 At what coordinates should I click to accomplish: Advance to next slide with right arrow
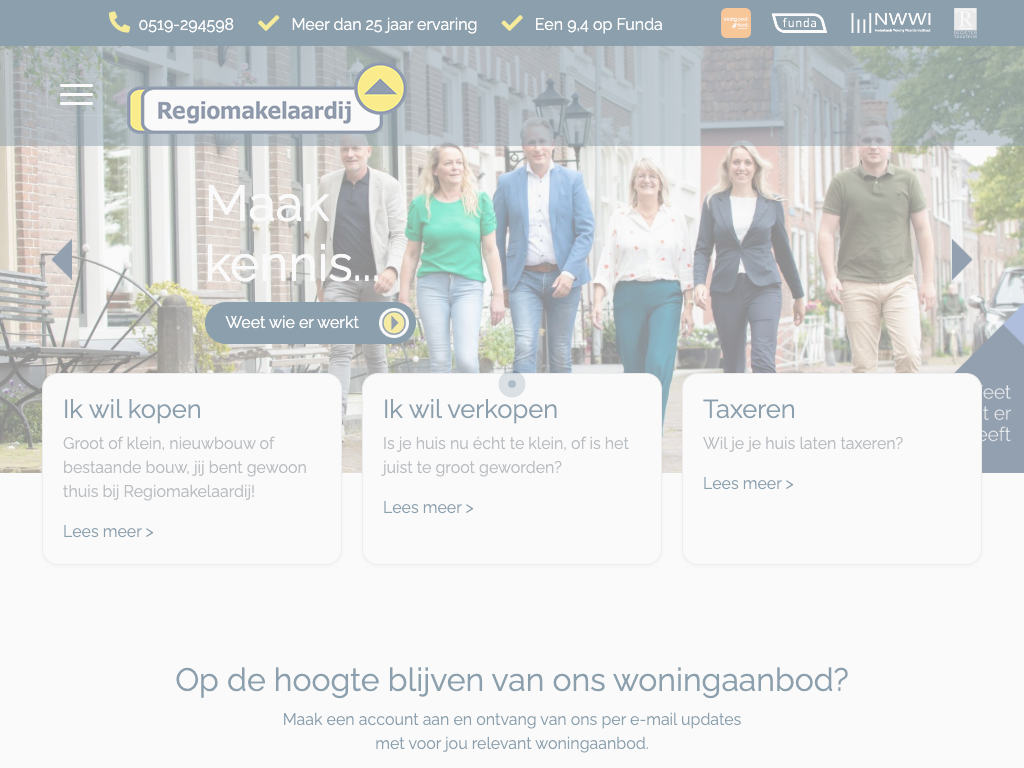[x=961, y=259]
